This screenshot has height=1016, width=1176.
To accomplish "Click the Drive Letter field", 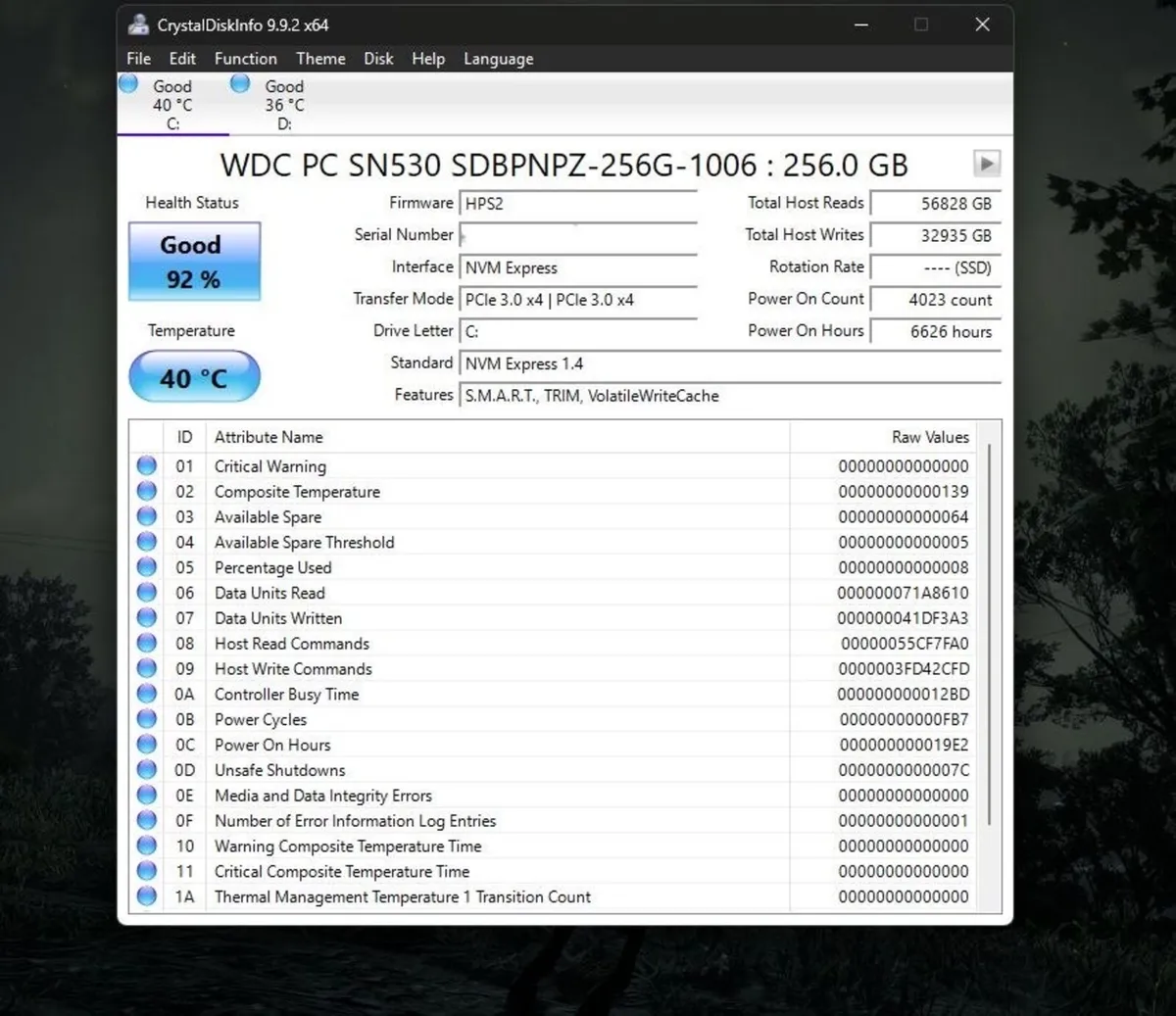I will (578, 331).
